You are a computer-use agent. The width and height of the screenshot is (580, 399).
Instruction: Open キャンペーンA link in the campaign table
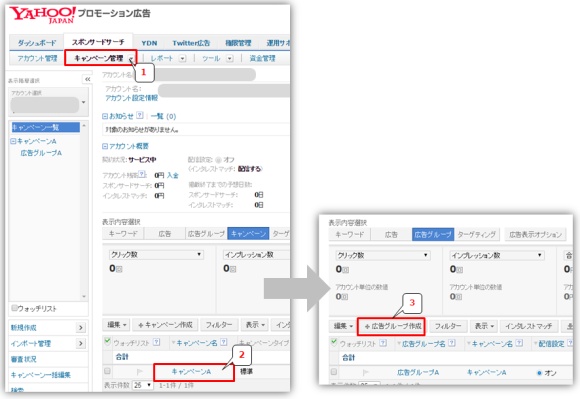[x=191, y=372]
